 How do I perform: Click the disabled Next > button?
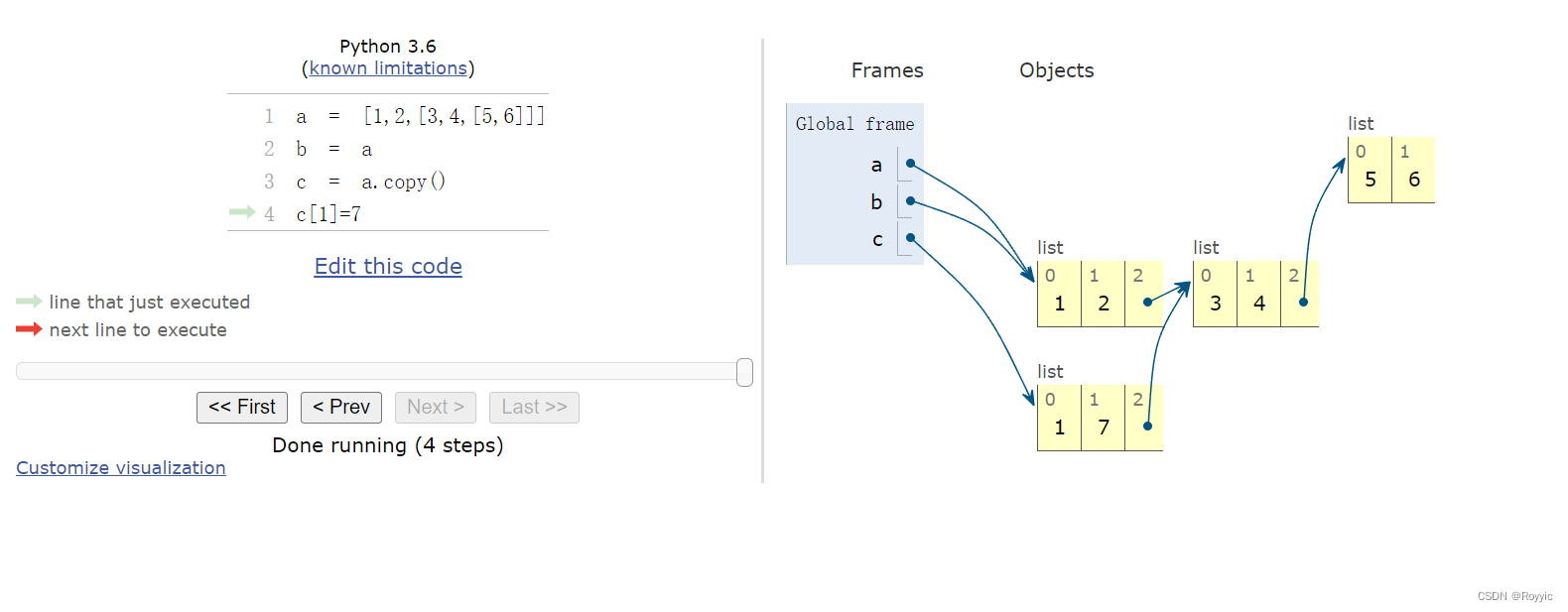pos(436,407)
